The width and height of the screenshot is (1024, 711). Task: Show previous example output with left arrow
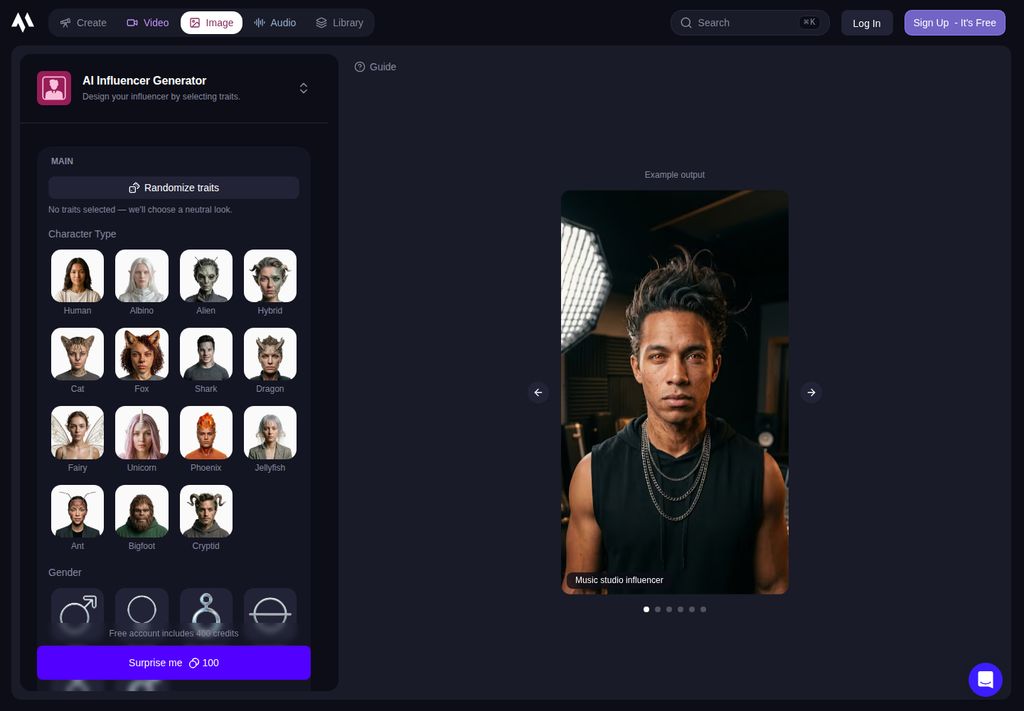pyautogui.click(x=538, y=392)
